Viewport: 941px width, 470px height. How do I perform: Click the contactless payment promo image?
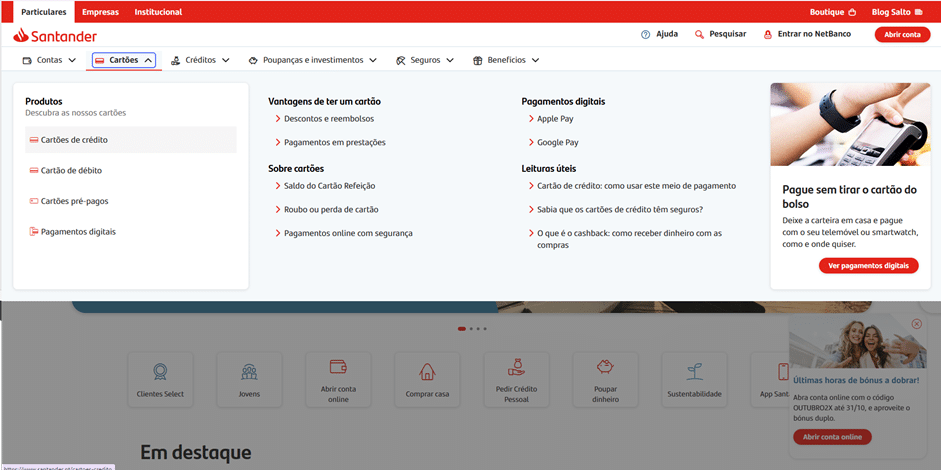[x=851, y=124]
